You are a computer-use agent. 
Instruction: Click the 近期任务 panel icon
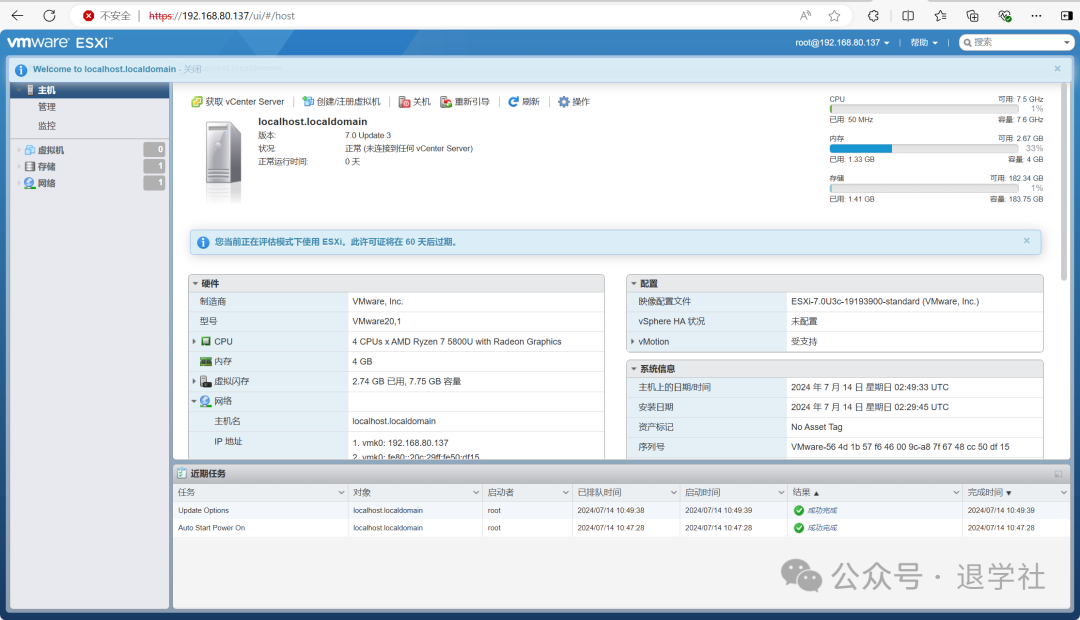click(182, 473)
